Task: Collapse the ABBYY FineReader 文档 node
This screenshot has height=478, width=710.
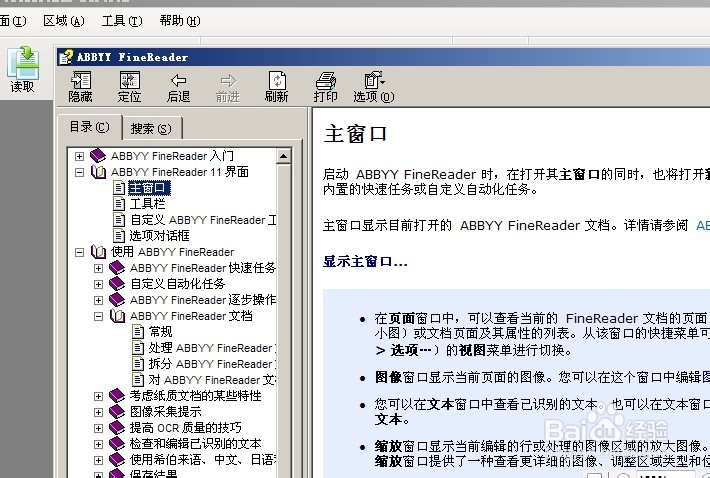Action: [x=98, y=316]
